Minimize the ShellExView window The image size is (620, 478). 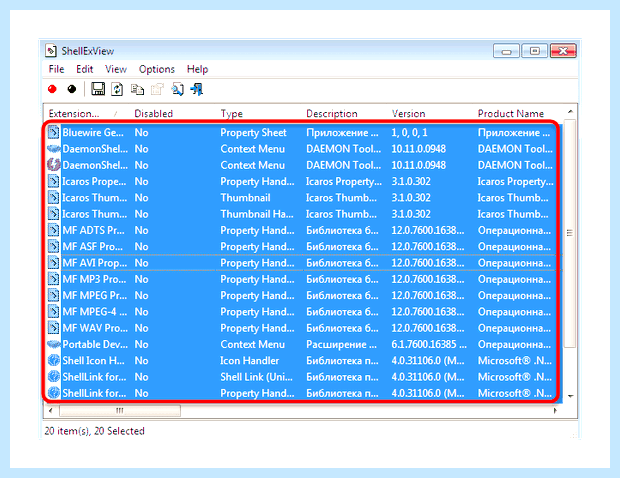(506, 51)
